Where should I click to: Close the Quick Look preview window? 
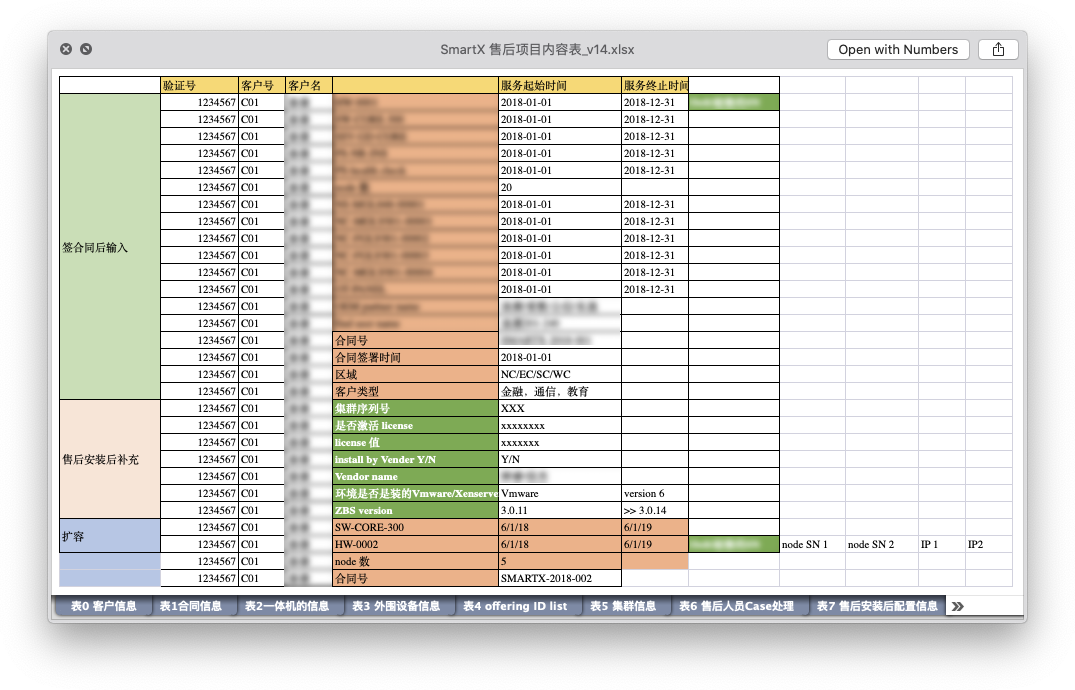click(66, 49)
